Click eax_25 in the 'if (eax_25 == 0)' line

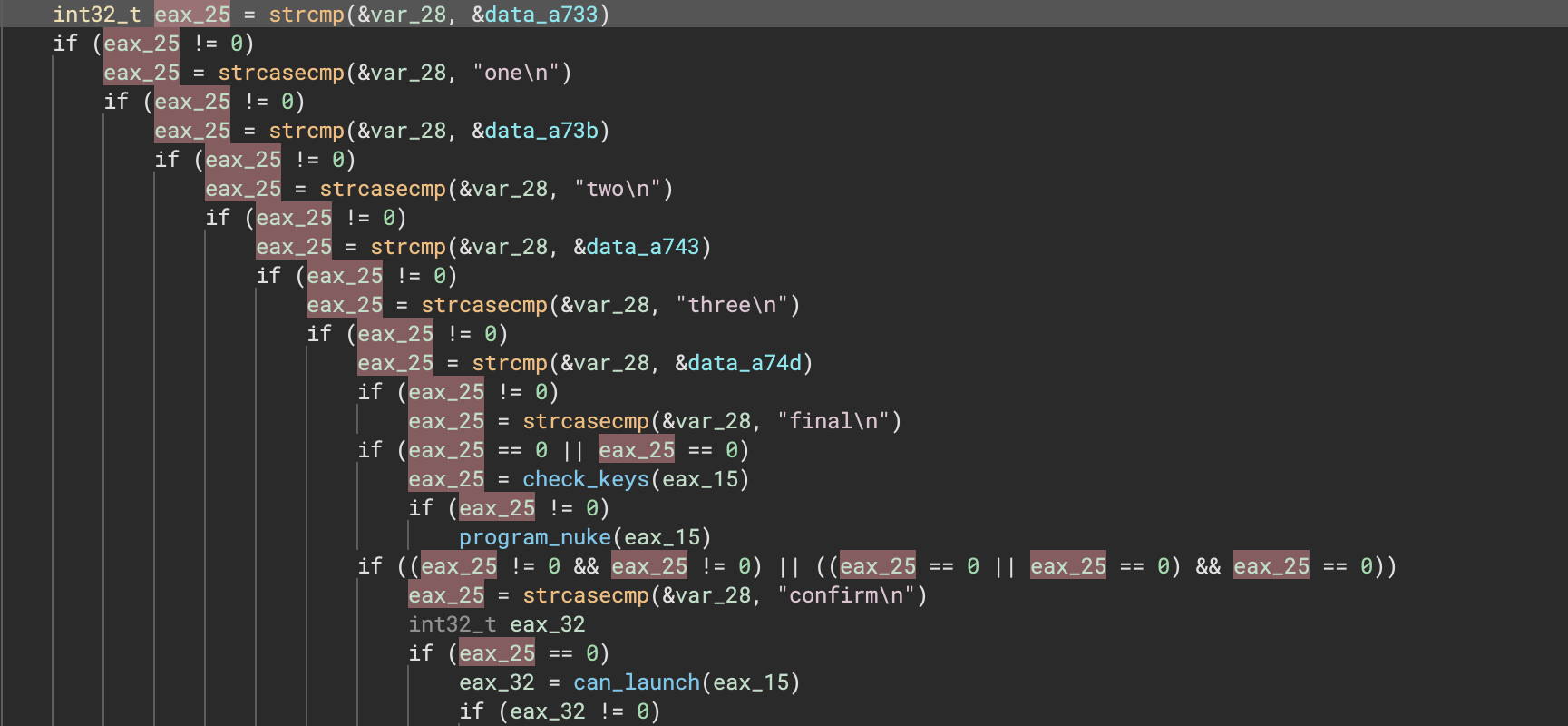[x=497, y=653]
